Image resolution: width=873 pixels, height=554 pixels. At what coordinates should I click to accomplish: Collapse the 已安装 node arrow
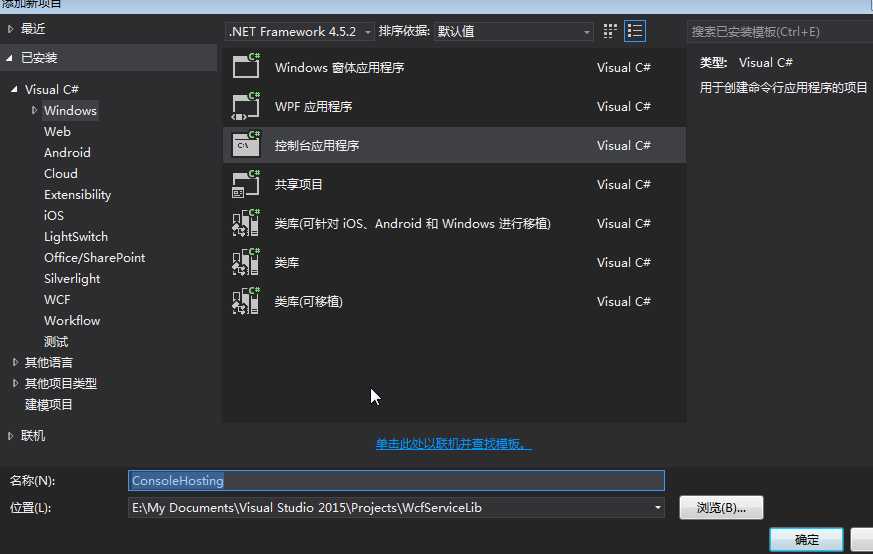(9, 57)
